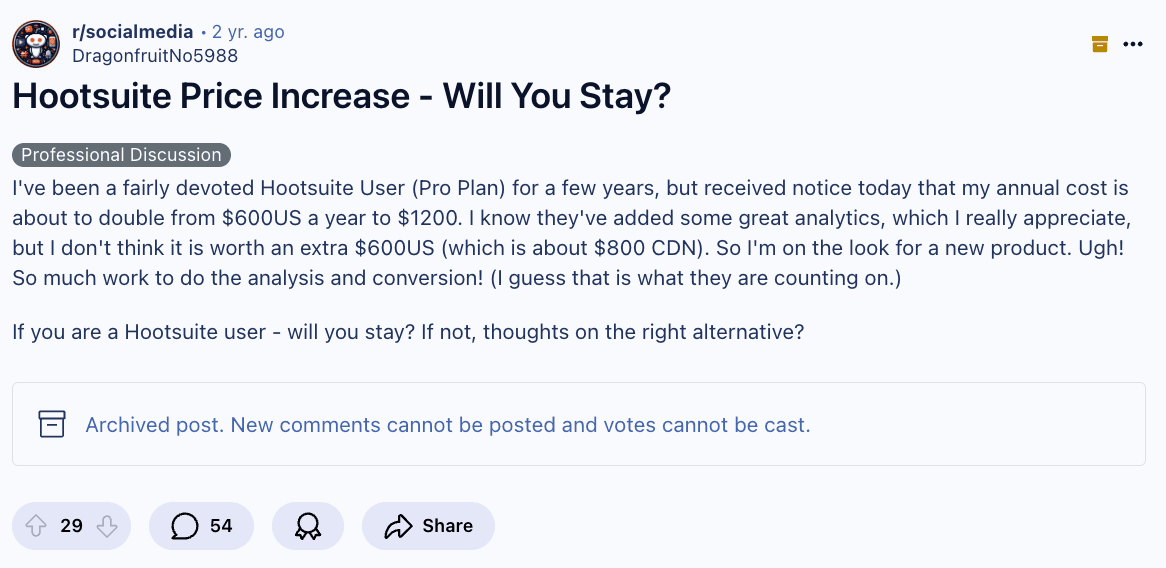Viewport: 1166px width, 568px height.
Task: Open the three-dot post options menu
Action: (x=1133, y=44)
